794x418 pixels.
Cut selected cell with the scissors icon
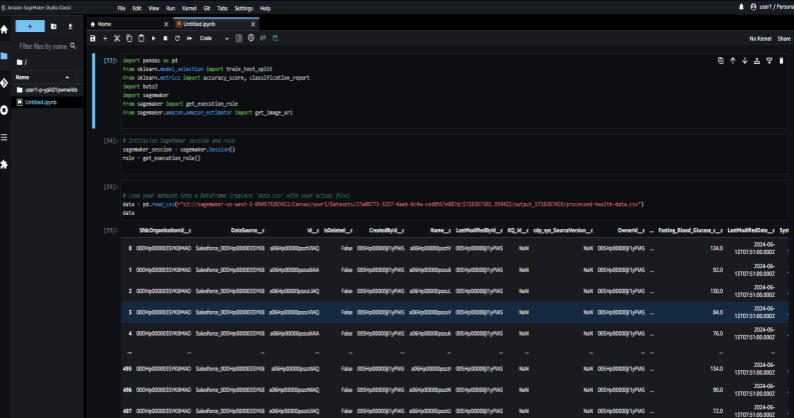pos(117,39)
